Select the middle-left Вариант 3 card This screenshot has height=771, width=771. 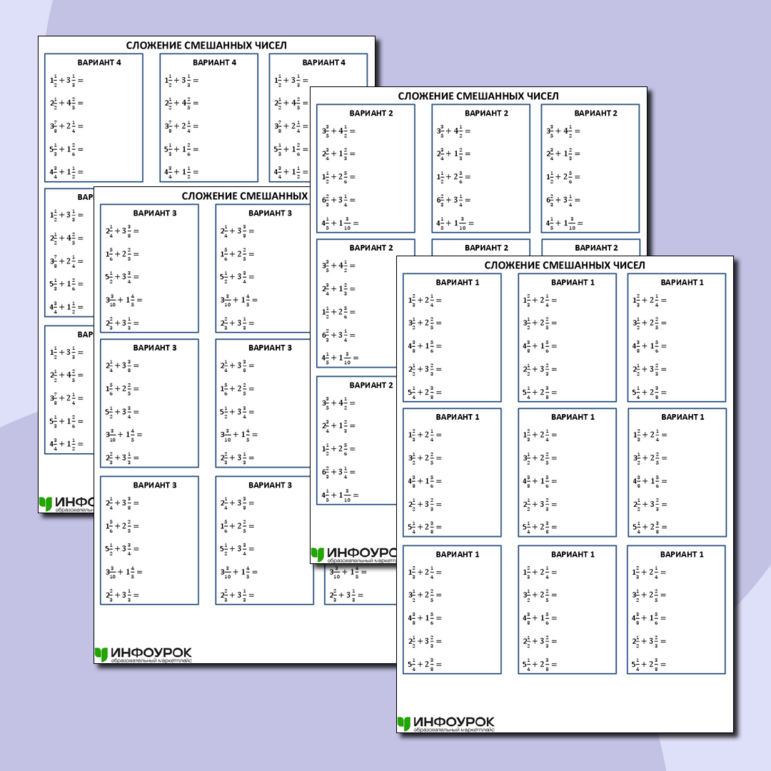150,404
